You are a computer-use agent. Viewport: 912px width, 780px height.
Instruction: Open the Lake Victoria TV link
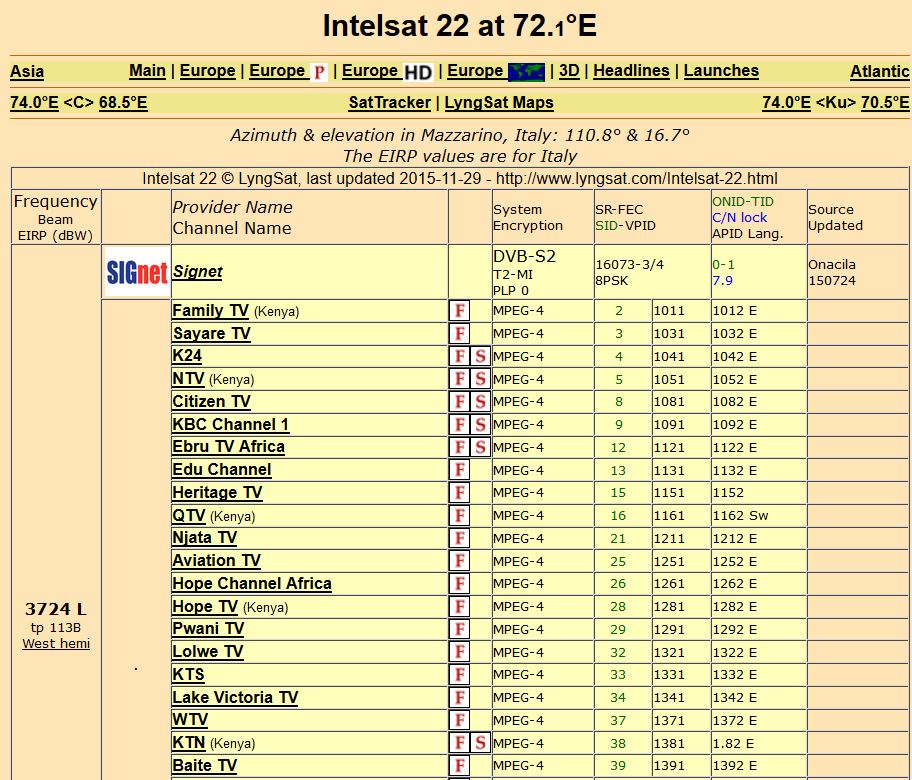[236, 697]
